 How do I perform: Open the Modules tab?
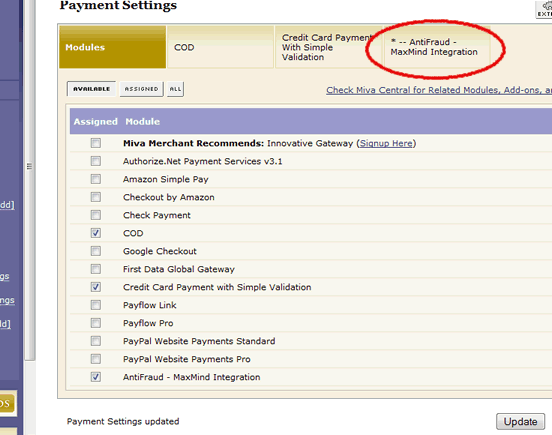[112, 47]
